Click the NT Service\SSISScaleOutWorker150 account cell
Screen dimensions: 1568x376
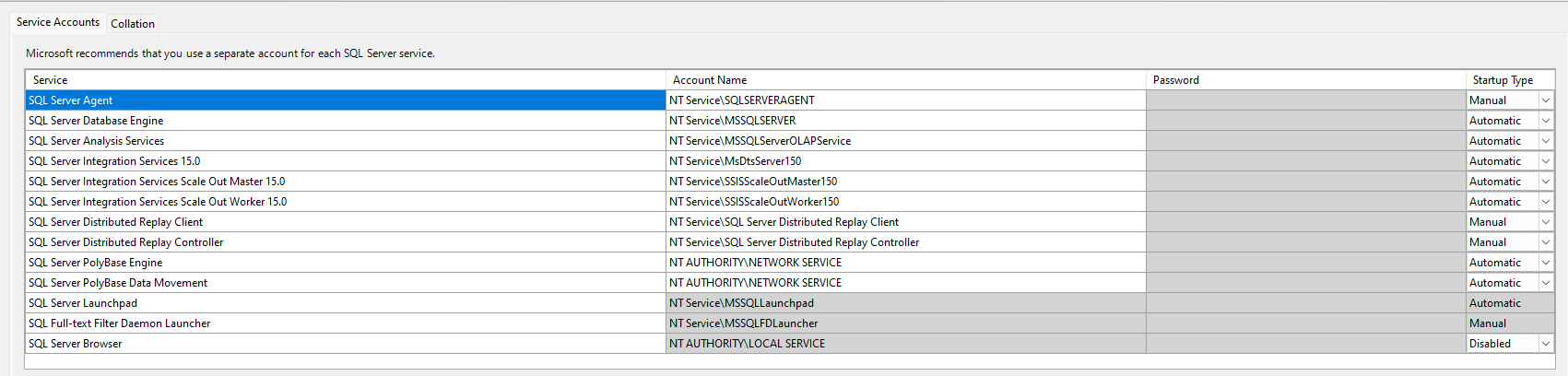(x=906, y=202)
